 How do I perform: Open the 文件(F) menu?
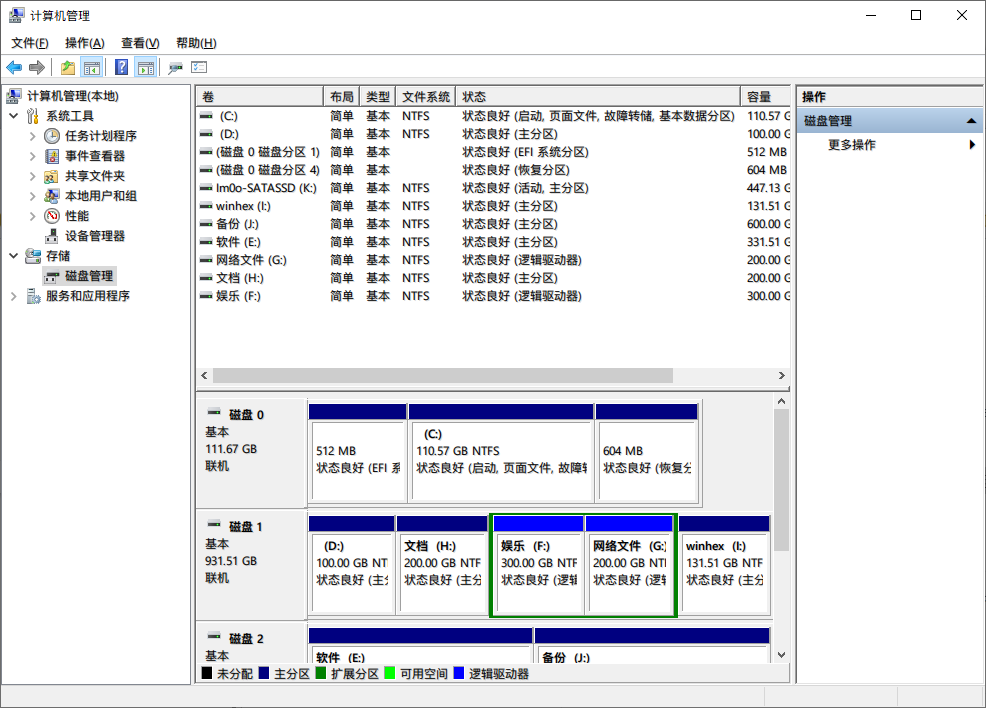30,43
